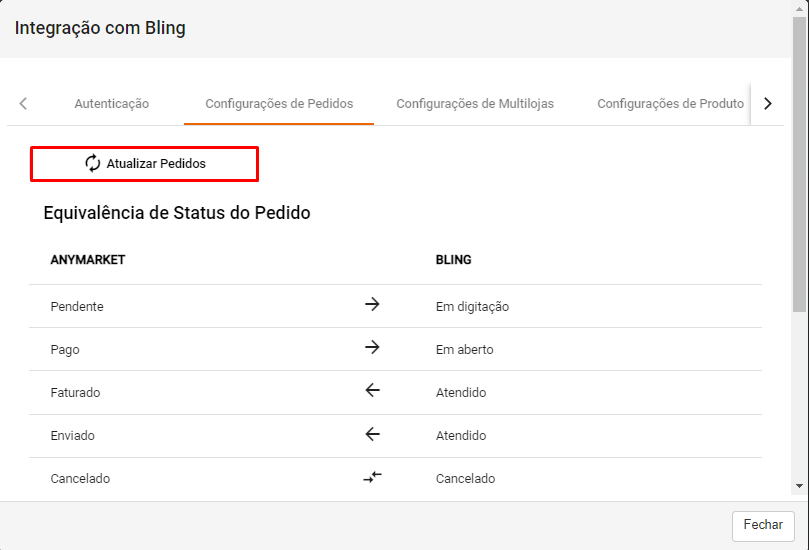Click the right chevron to show more tabs
The image size is (809, 550).
[768, 104]
